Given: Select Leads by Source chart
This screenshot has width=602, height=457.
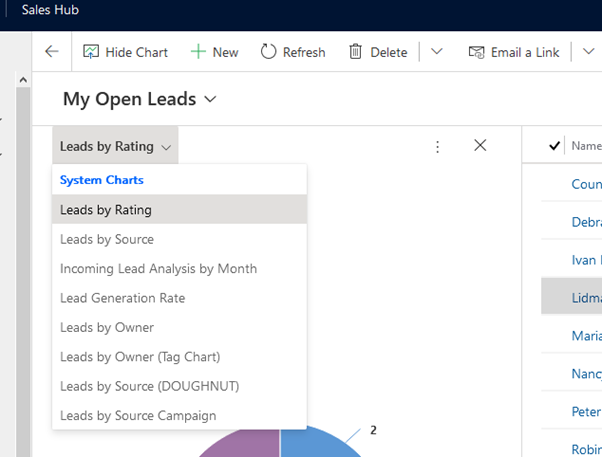Looking at the screenshot, I should point(107,239).
